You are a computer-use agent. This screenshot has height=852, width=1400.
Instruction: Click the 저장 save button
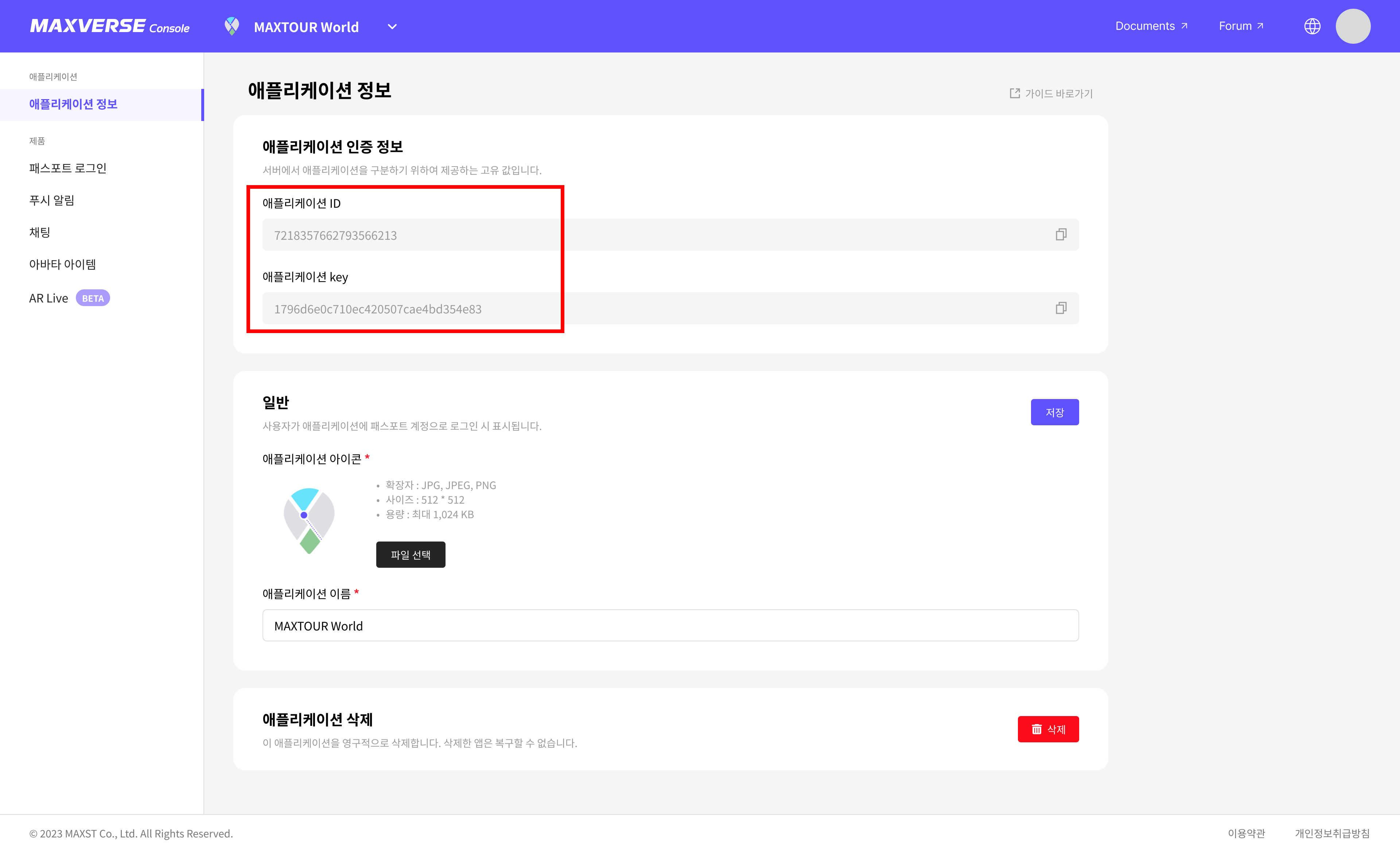coord(1054,413)
